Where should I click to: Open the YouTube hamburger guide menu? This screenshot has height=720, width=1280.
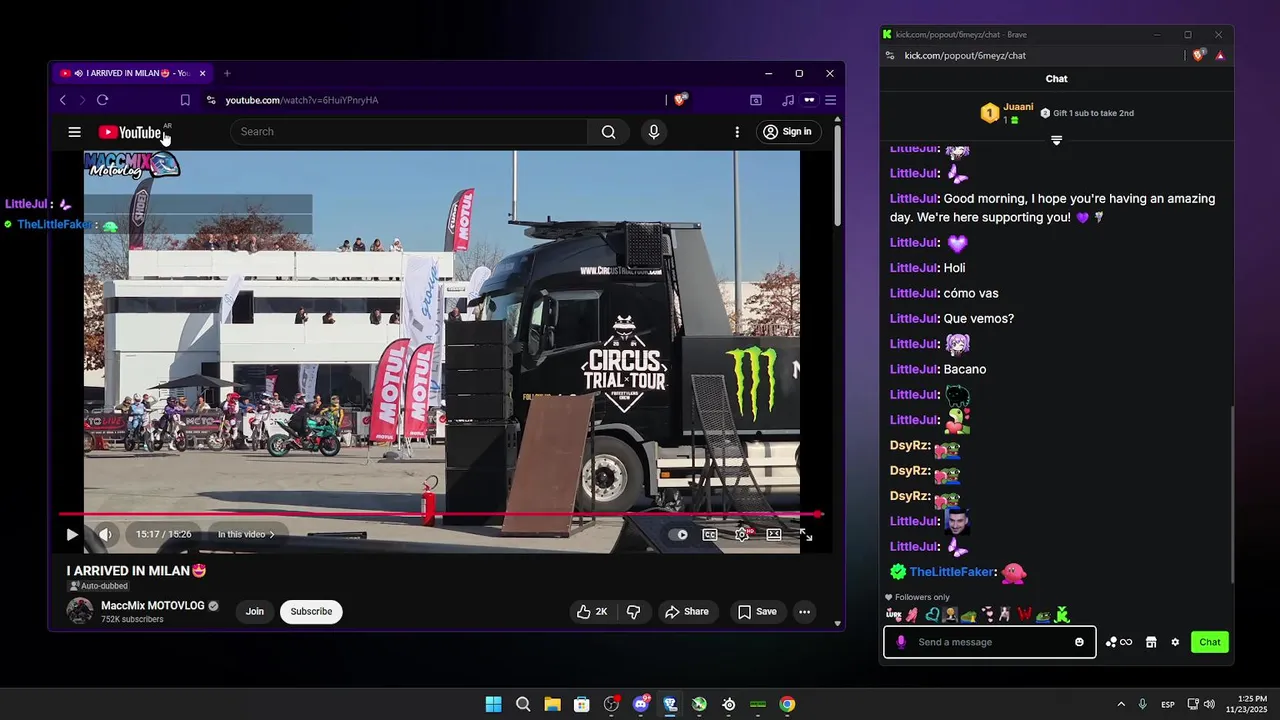[74, 132]
